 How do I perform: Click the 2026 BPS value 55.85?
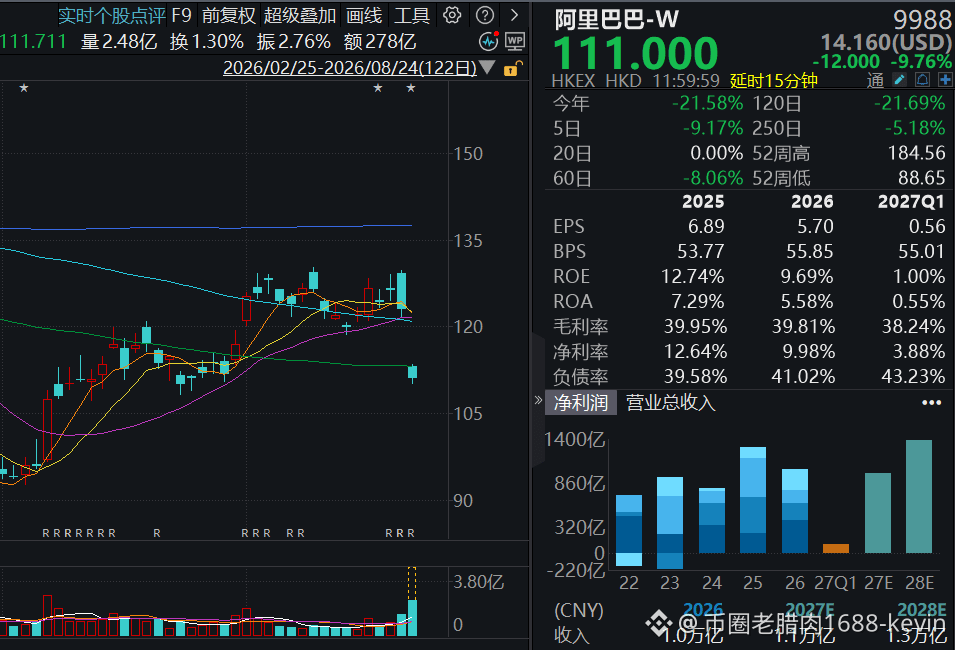click(x=809, y=252)
